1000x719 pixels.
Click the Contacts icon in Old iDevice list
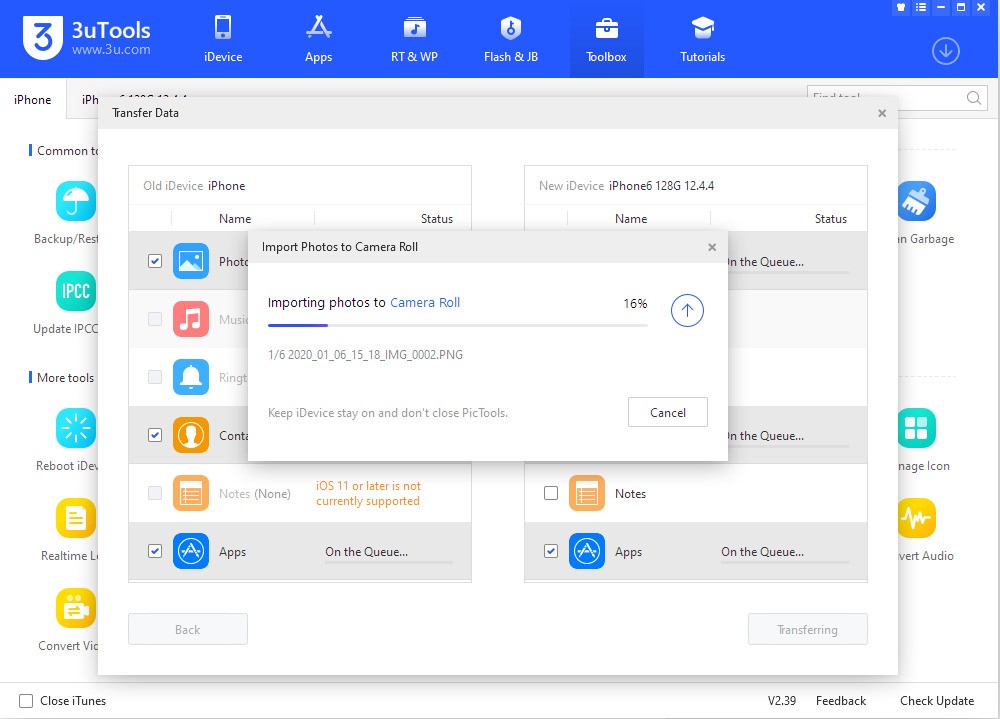[x=191, y=435]
